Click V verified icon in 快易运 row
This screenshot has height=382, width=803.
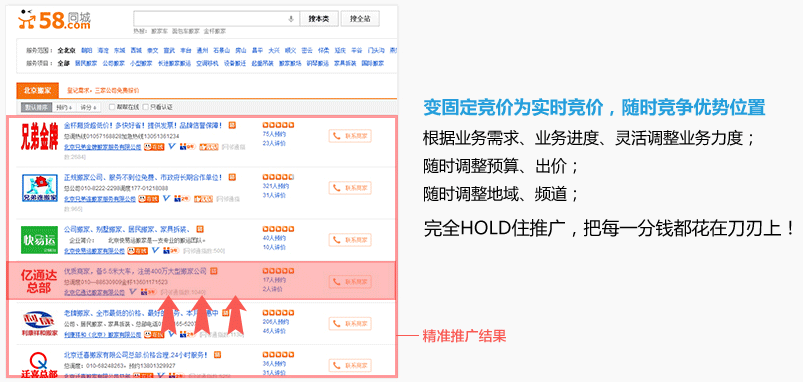pos(156,250)
